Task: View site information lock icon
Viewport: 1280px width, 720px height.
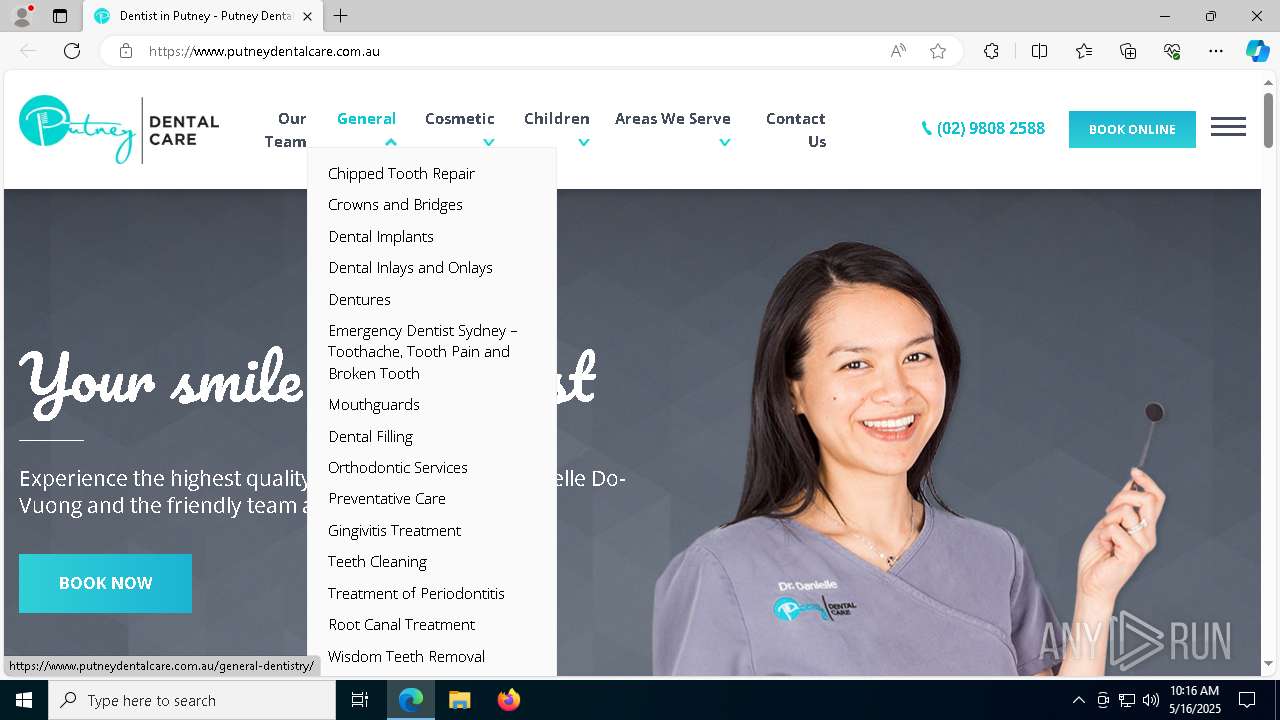Action: tap(126, 51)
